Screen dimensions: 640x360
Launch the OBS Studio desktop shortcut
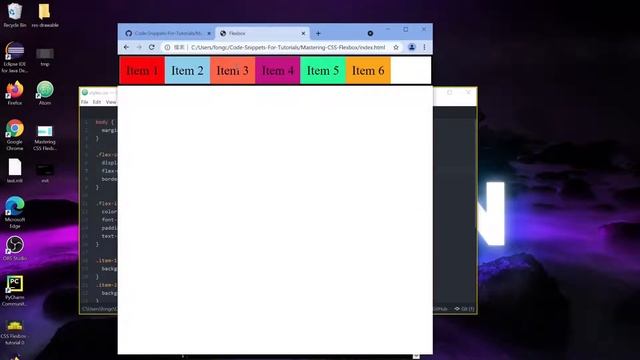[15, 248]
